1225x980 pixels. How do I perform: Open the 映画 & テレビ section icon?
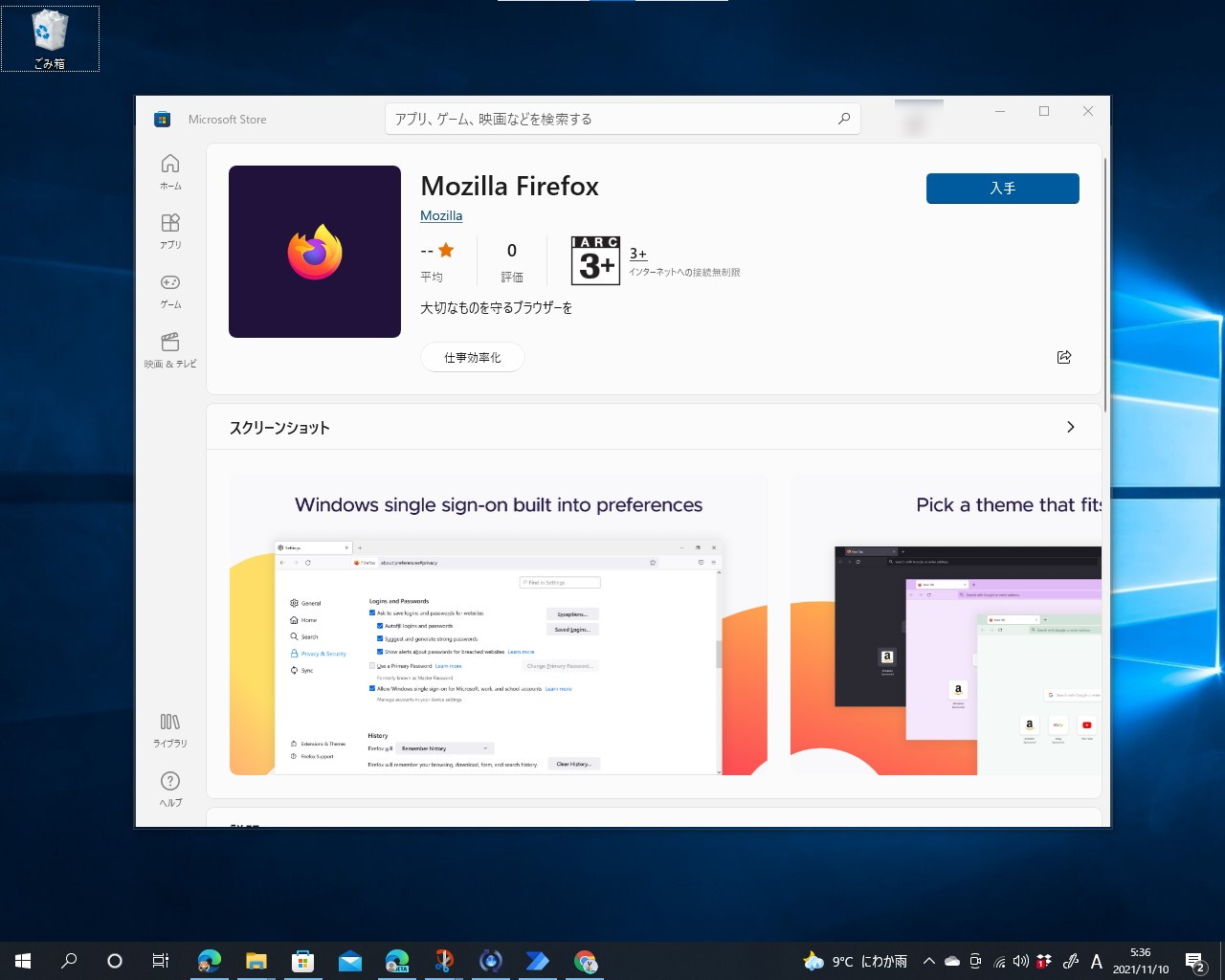(x=169, y=346)
